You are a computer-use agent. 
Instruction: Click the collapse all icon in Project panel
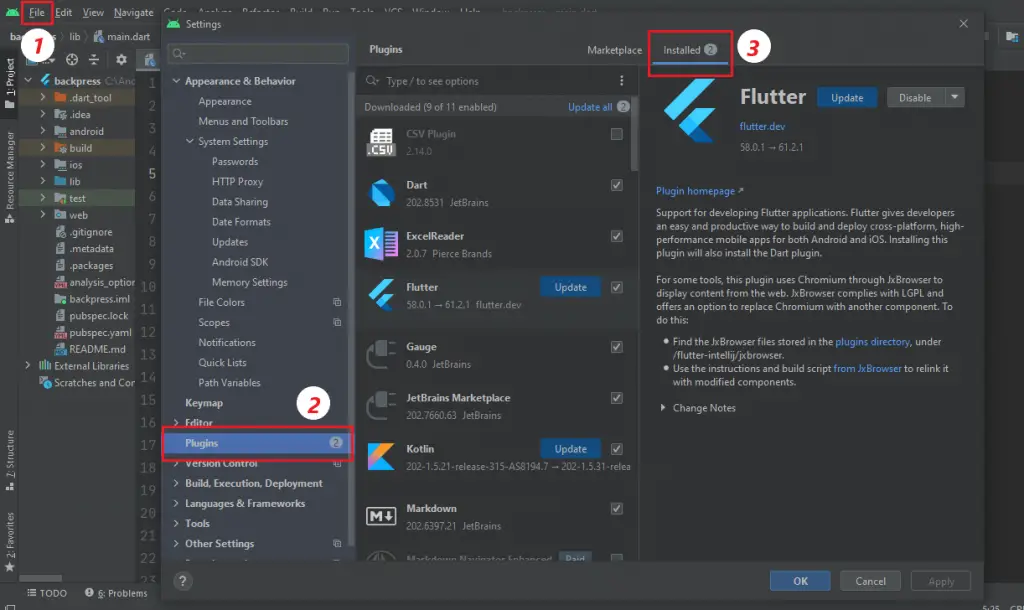pos(94,59)
